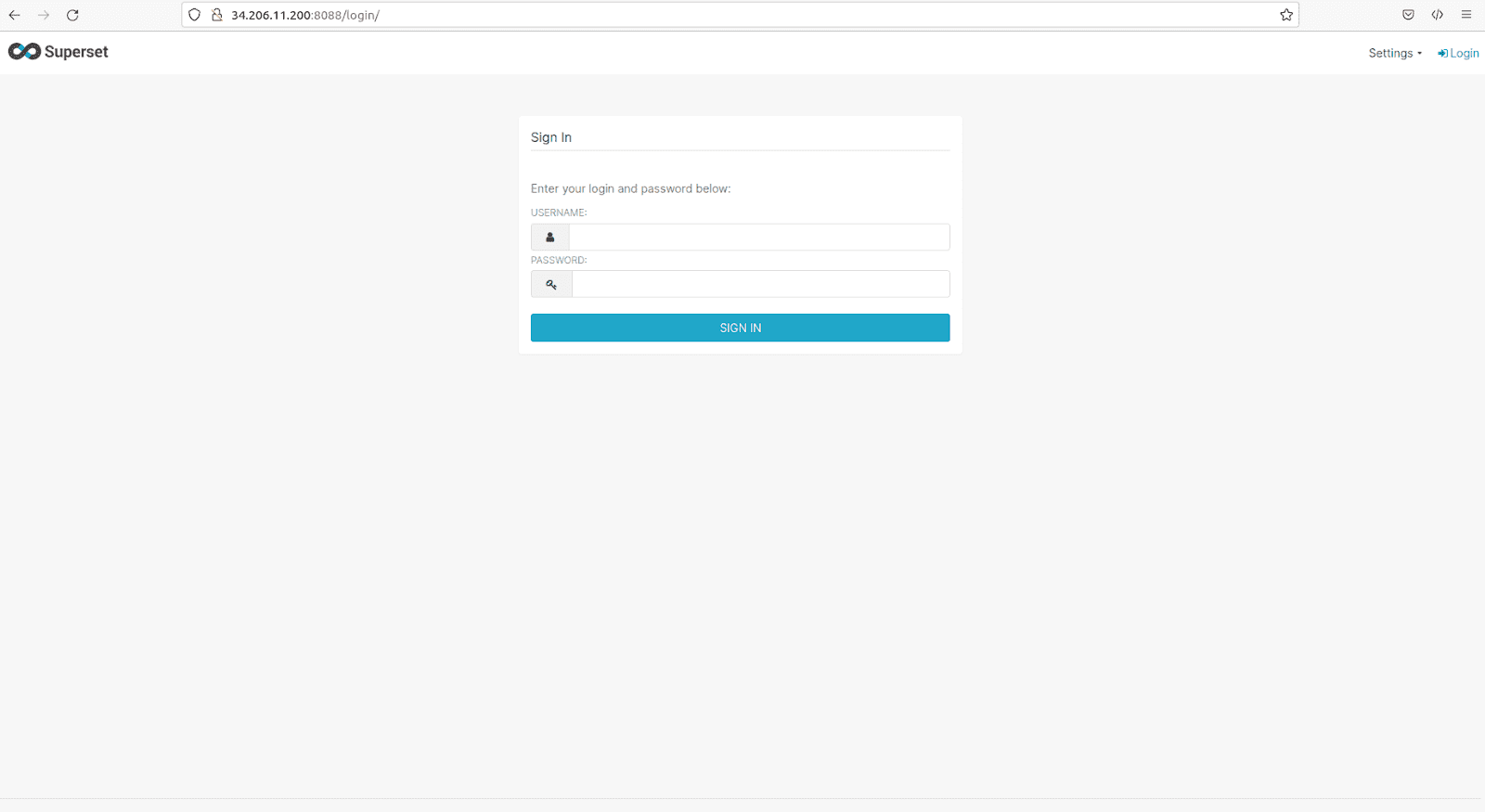
Task: Click the browser forward arrow
Action: coord(44,15)
